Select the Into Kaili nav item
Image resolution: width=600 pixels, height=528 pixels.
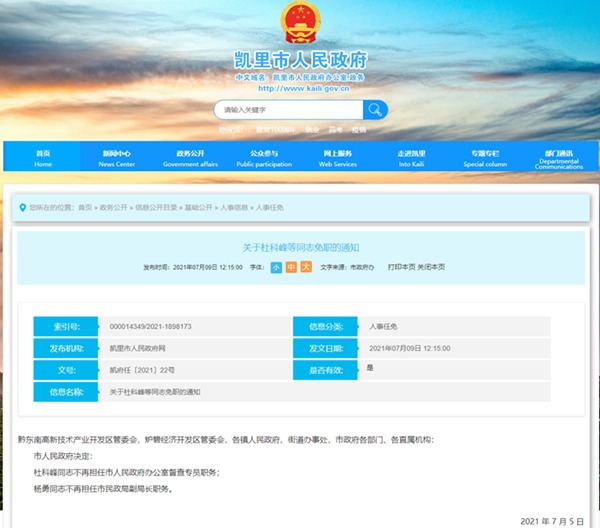coord(411,158)
